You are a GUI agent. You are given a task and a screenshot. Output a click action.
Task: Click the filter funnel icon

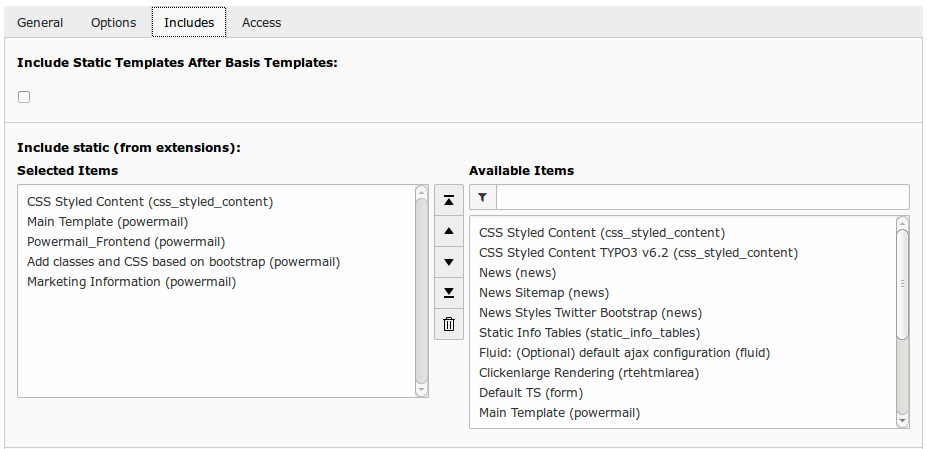(482, 198)
